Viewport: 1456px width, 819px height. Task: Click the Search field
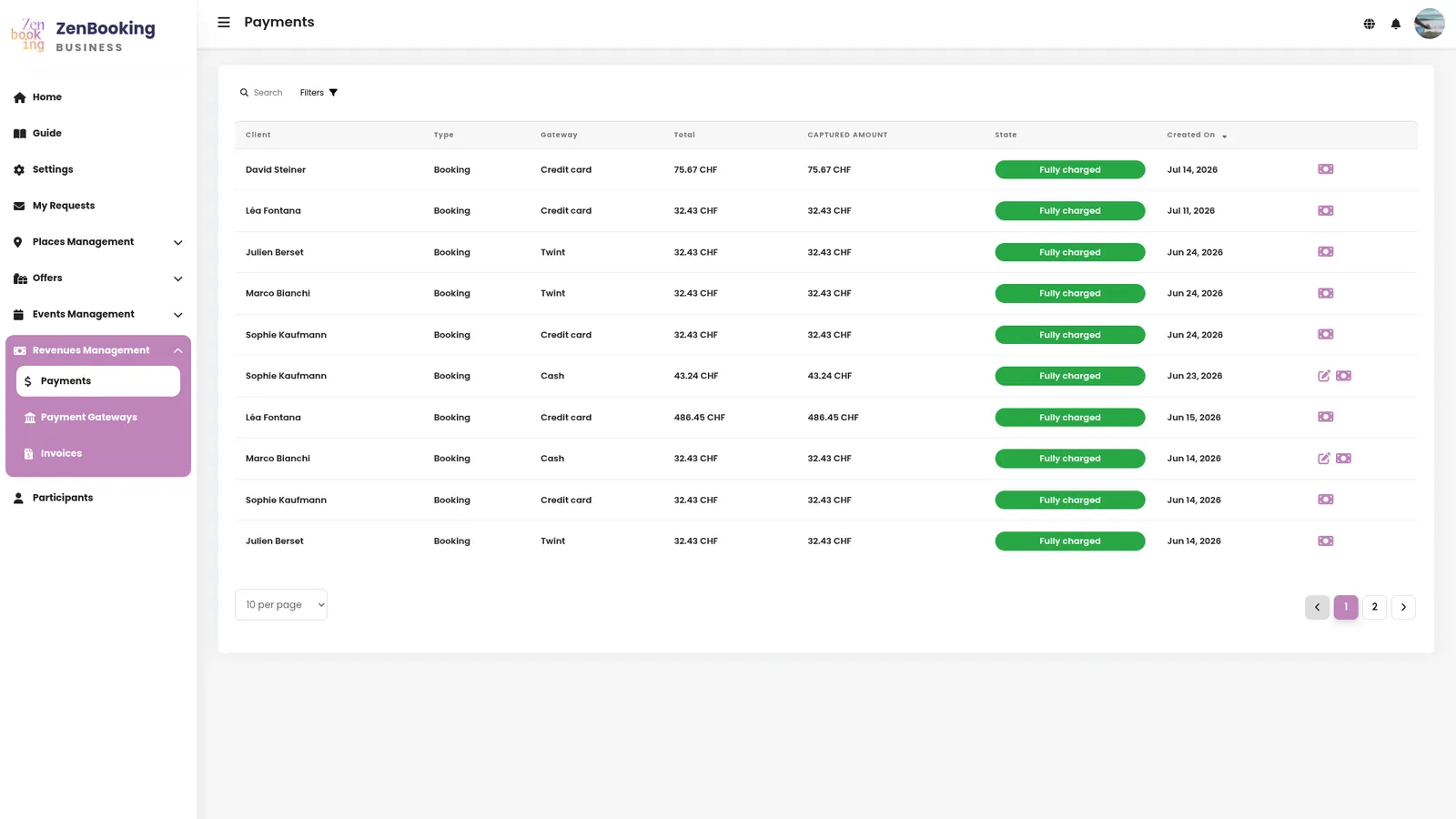[x=268, y=93]
